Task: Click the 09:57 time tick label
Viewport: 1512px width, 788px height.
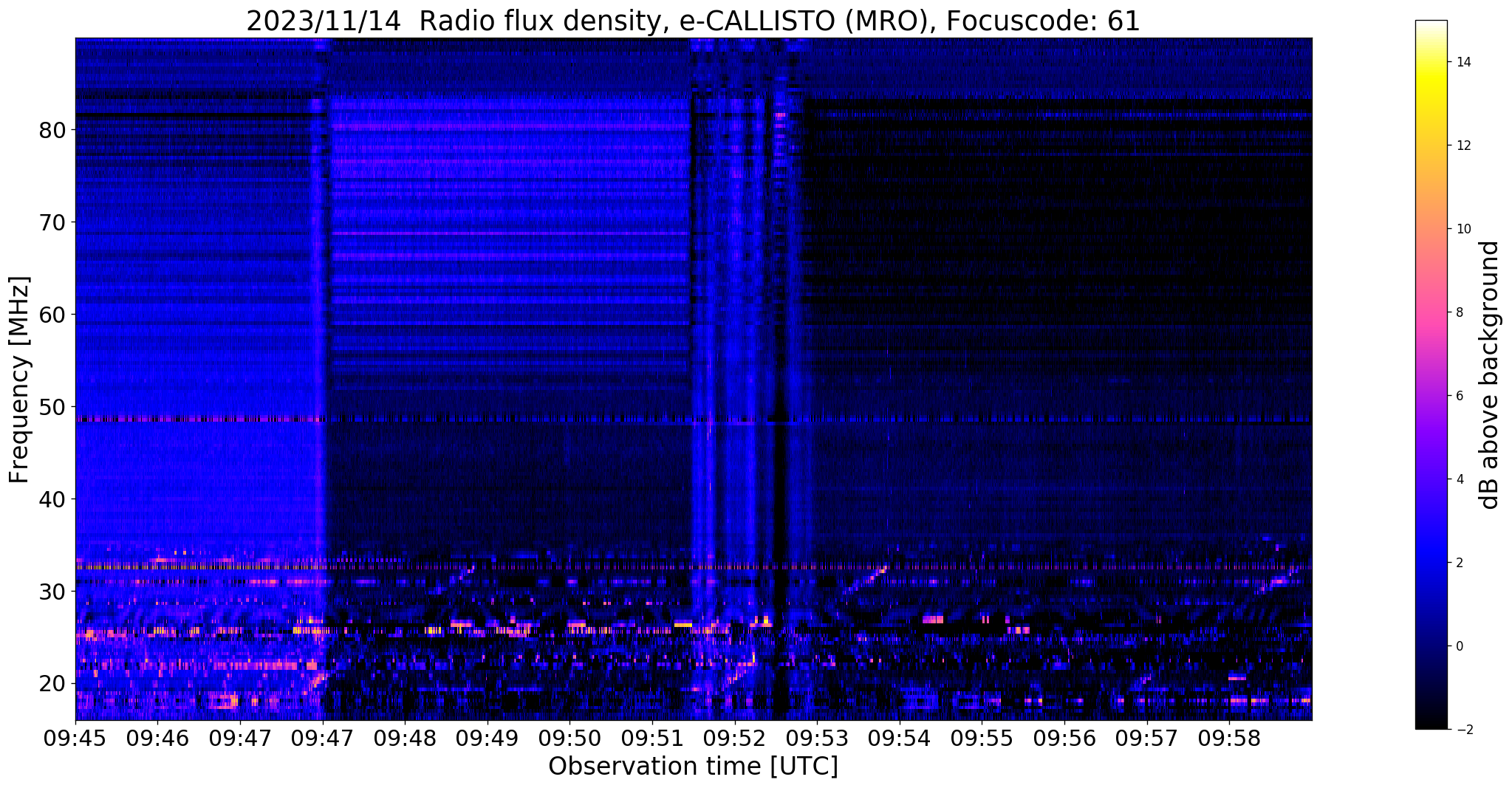Action: pos(1146,739)
